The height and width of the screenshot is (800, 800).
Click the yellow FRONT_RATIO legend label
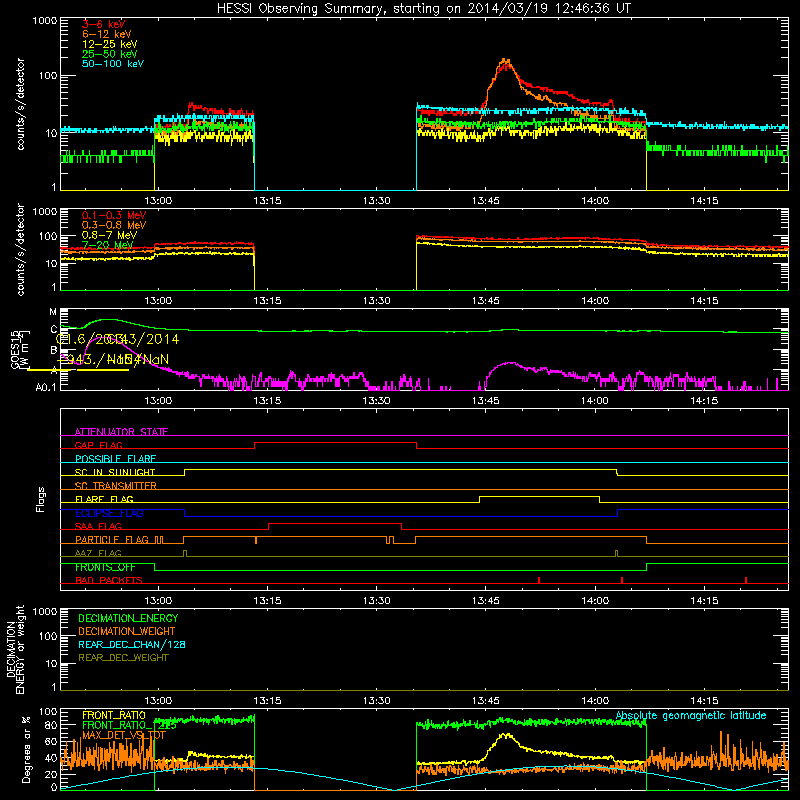114,715
